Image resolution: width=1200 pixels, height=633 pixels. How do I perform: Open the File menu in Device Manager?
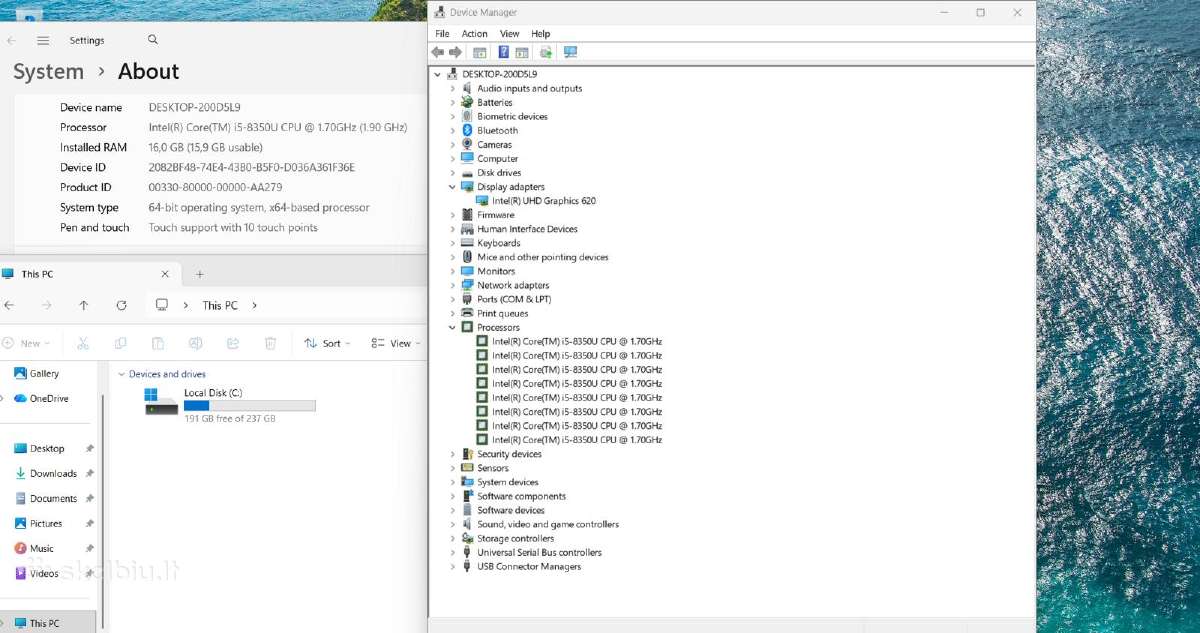(442, 34)
